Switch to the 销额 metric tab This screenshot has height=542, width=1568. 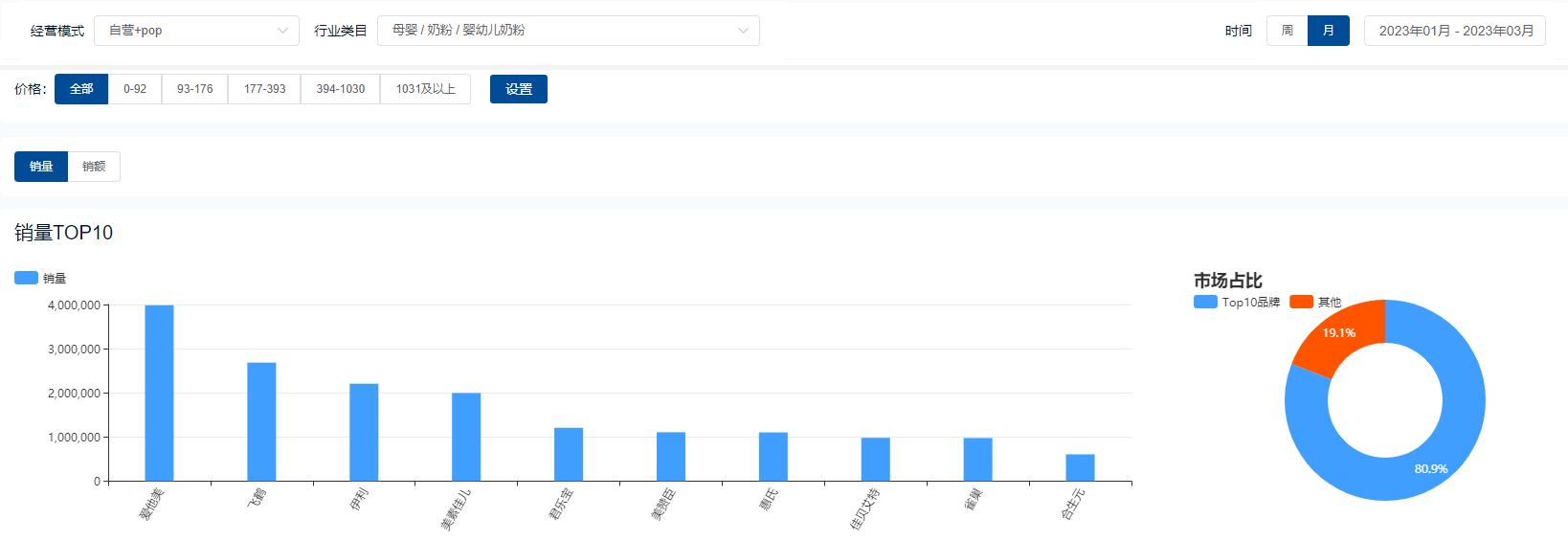(94, 167)
